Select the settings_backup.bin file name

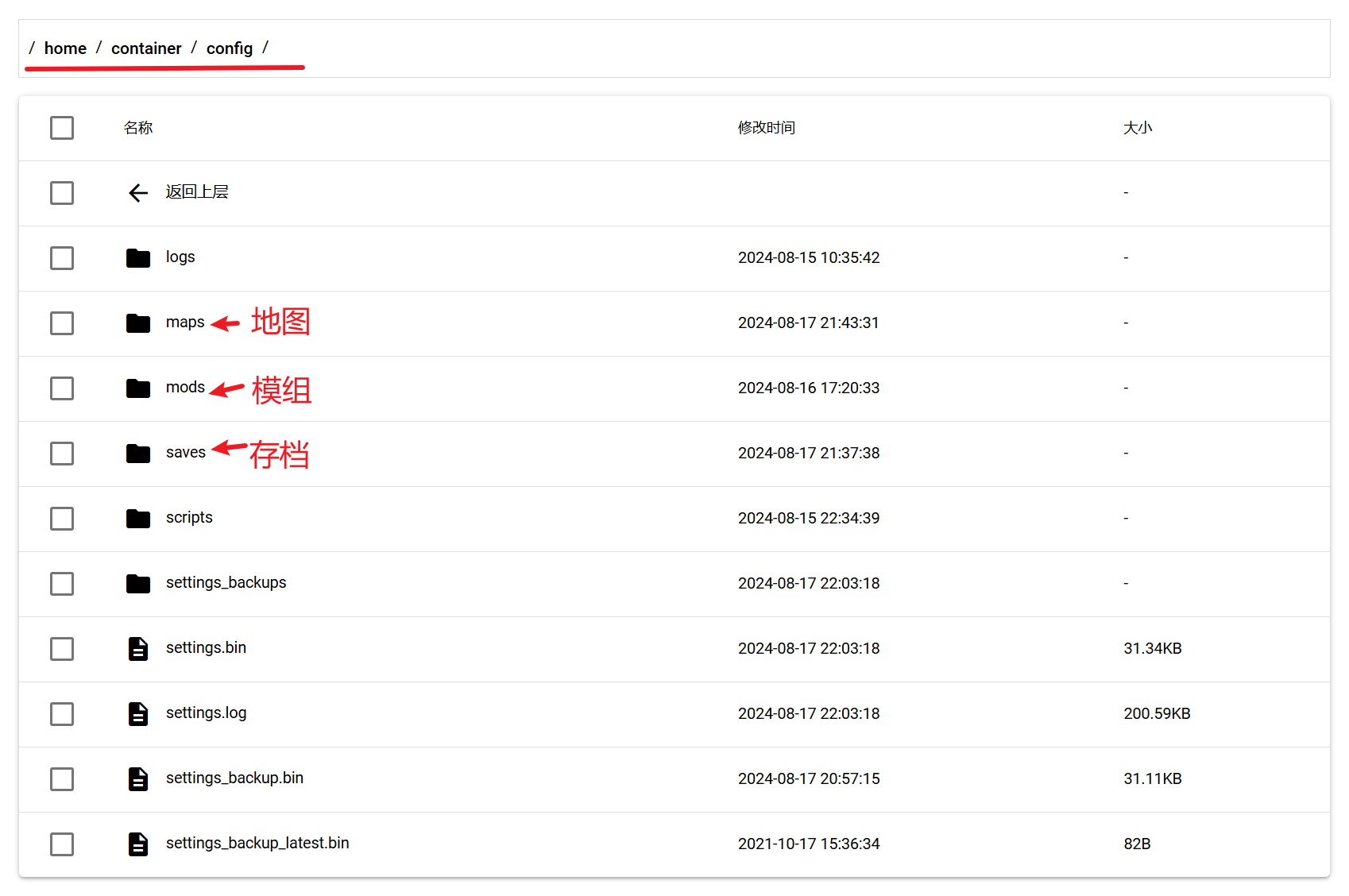(x=234, y=778)
